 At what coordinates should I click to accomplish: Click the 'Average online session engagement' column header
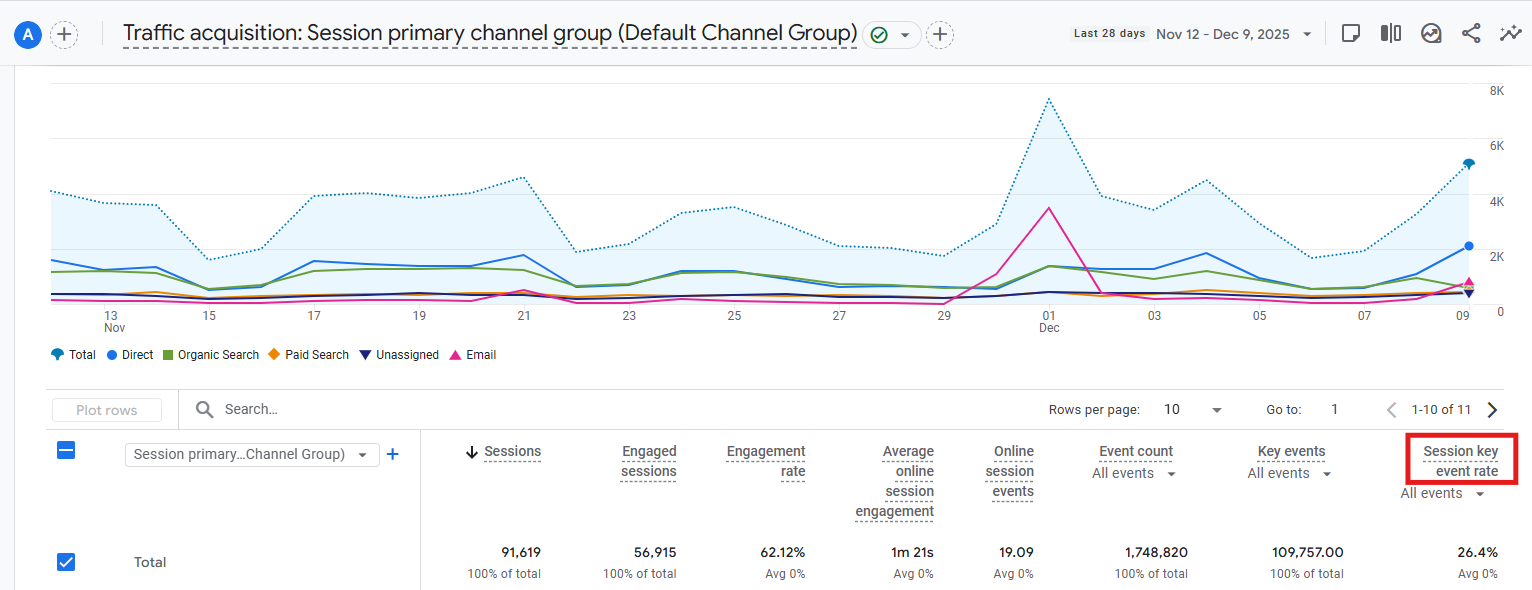pos(895,481)
